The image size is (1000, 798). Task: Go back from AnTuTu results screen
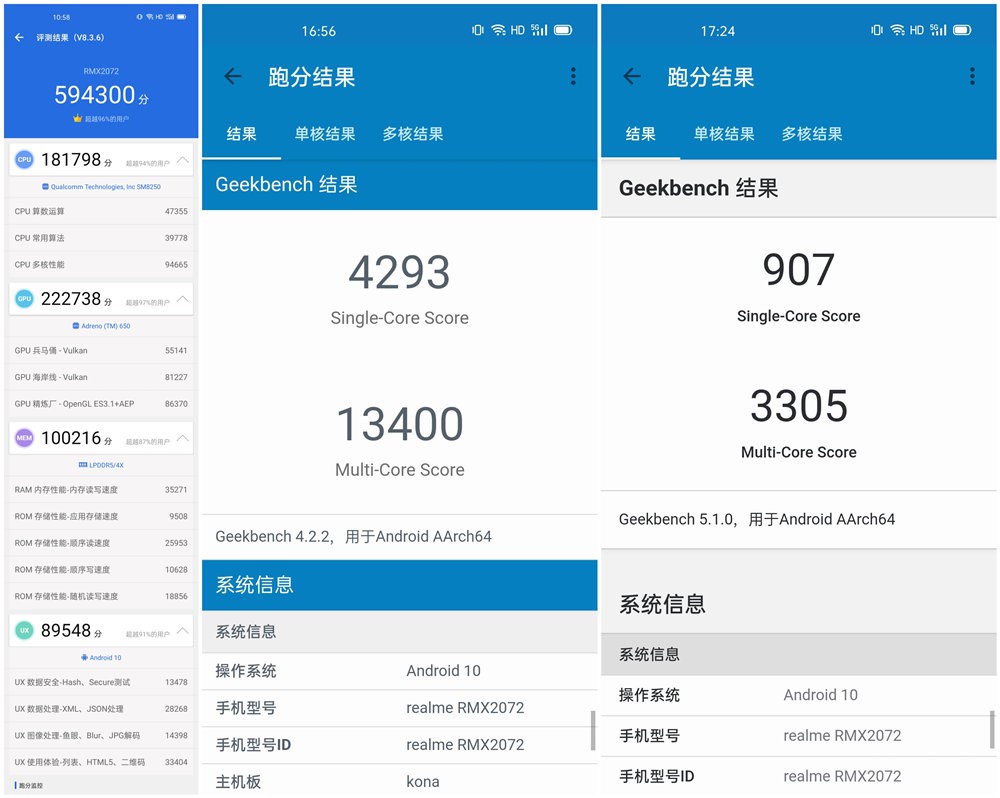(19, 38)
